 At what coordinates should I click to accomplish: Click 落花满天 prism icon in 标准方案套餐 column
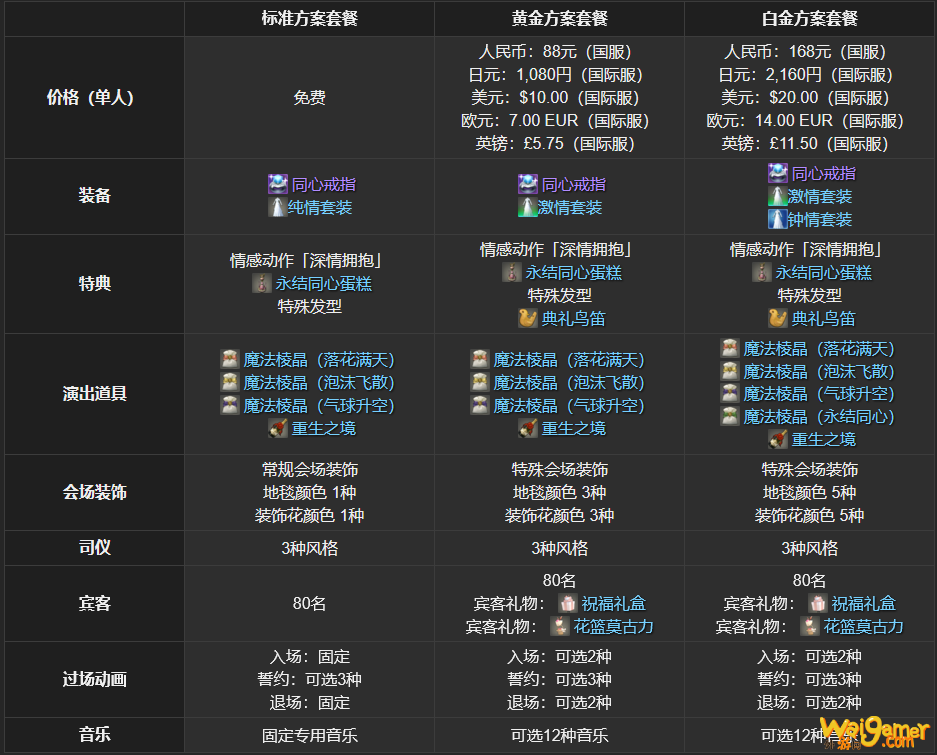tap(230, 359)
